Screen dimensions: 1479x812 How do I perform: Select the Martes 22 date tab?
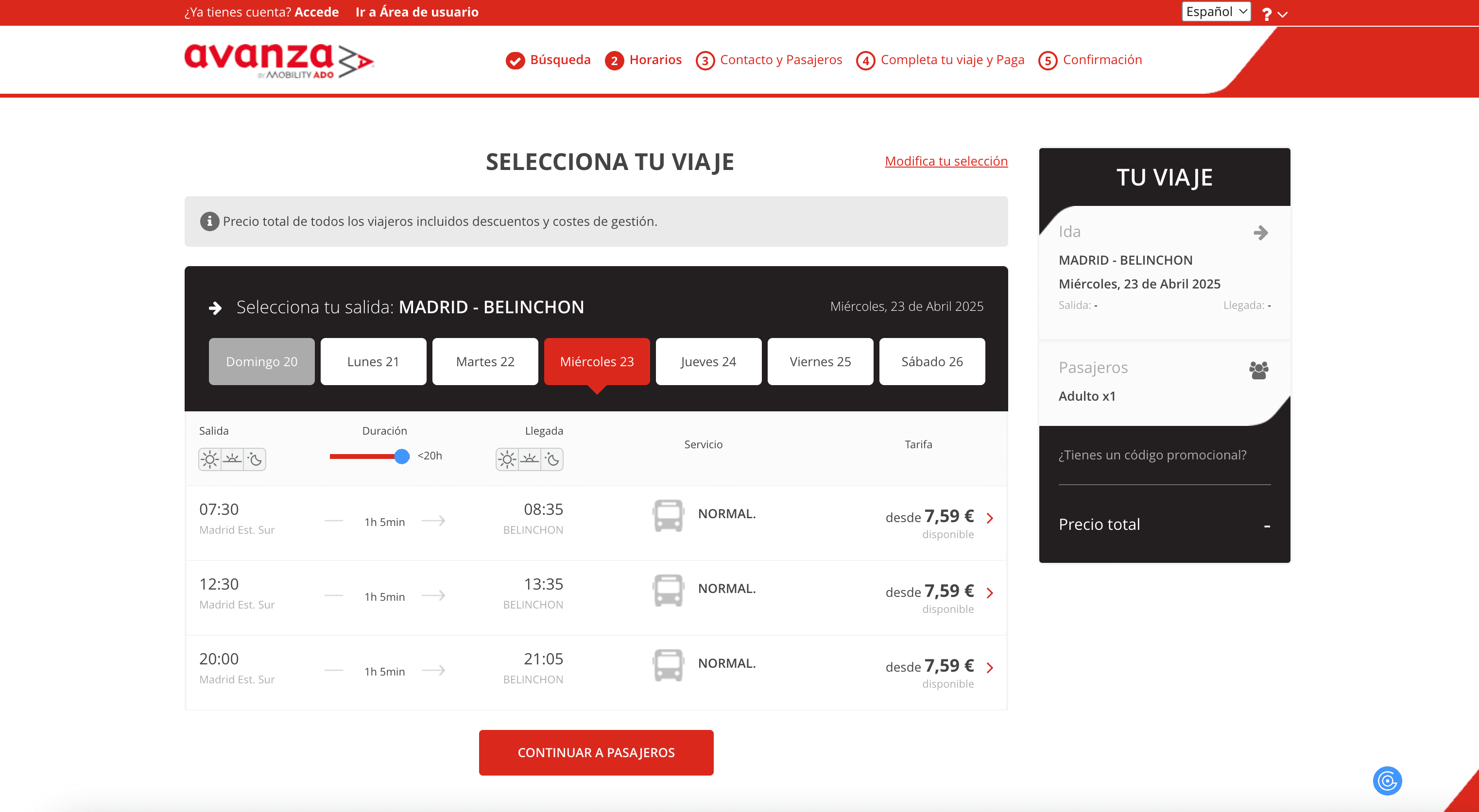click(x=484, y=361)
